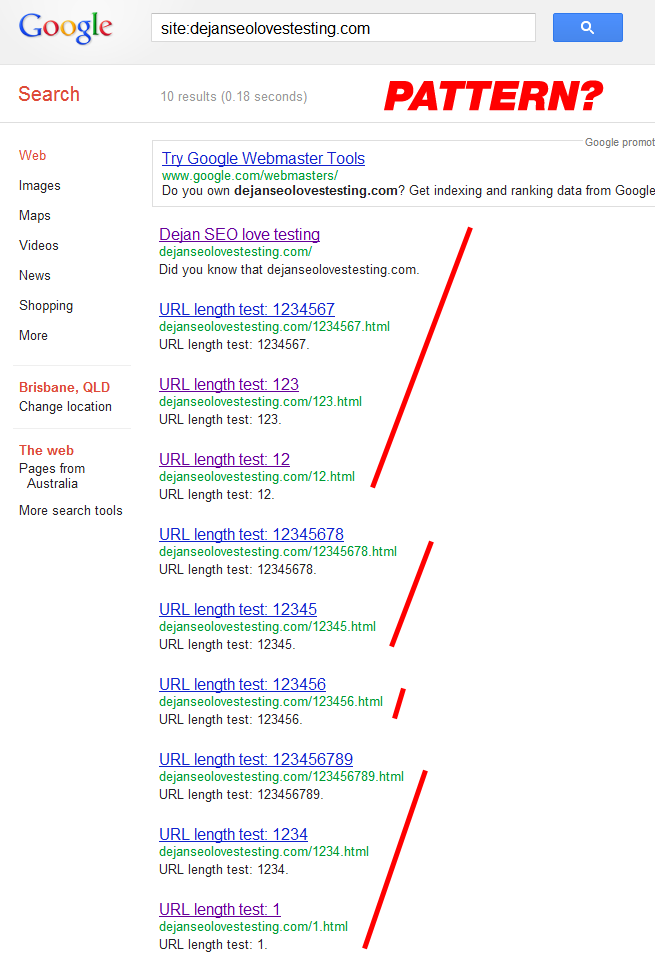655x980 pixels.
Task: Open the Dejan SEO love testing result
Action: click(239, 234)
